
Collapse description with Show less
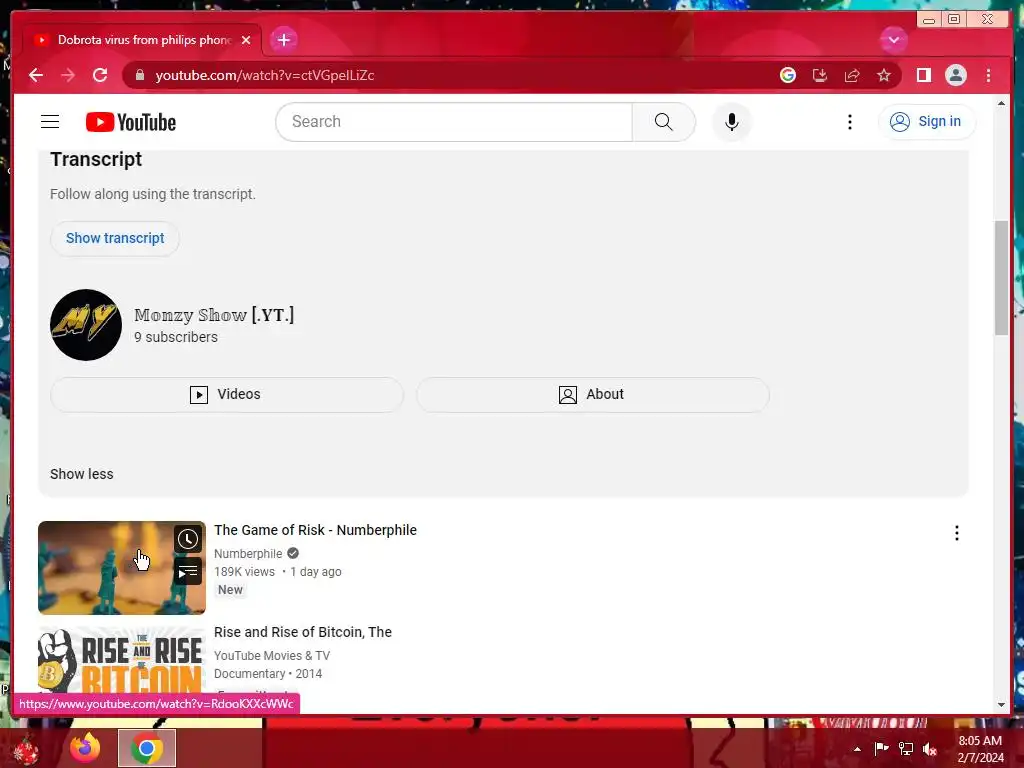pos(82,474)
